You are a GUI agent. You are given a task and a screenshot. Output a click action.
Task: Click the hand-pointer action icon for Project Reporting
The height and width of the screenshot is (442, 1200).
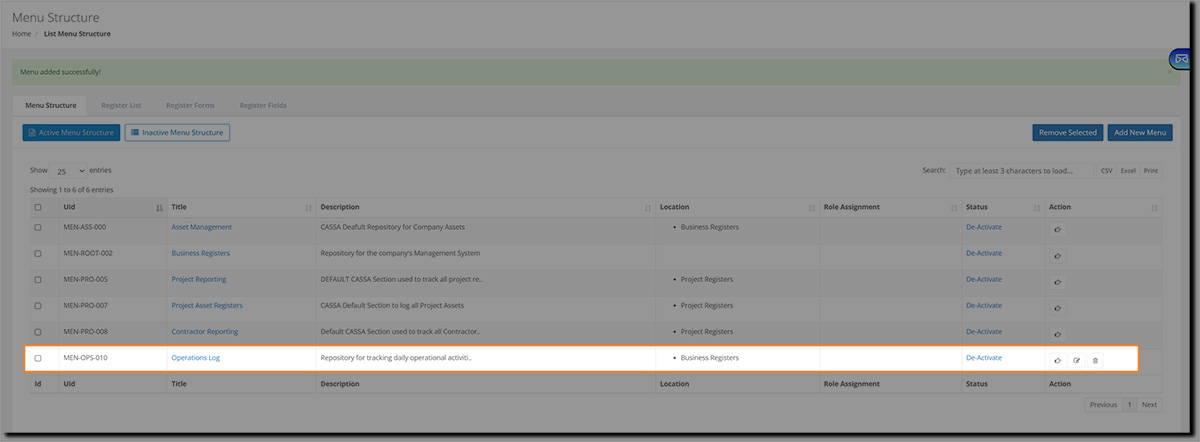coord(1058,282)
